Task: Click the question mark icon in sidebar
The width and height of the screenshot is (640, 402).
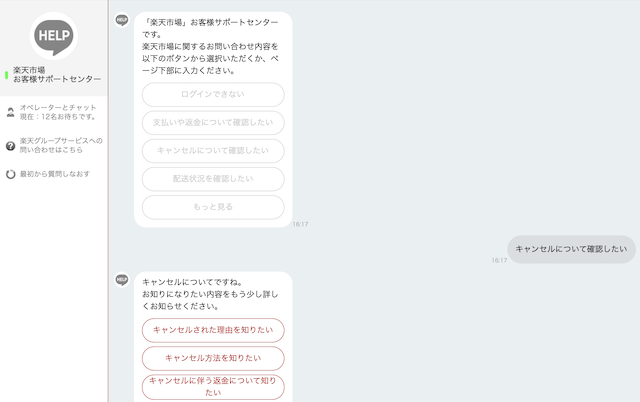Action: tap(11, 146)
